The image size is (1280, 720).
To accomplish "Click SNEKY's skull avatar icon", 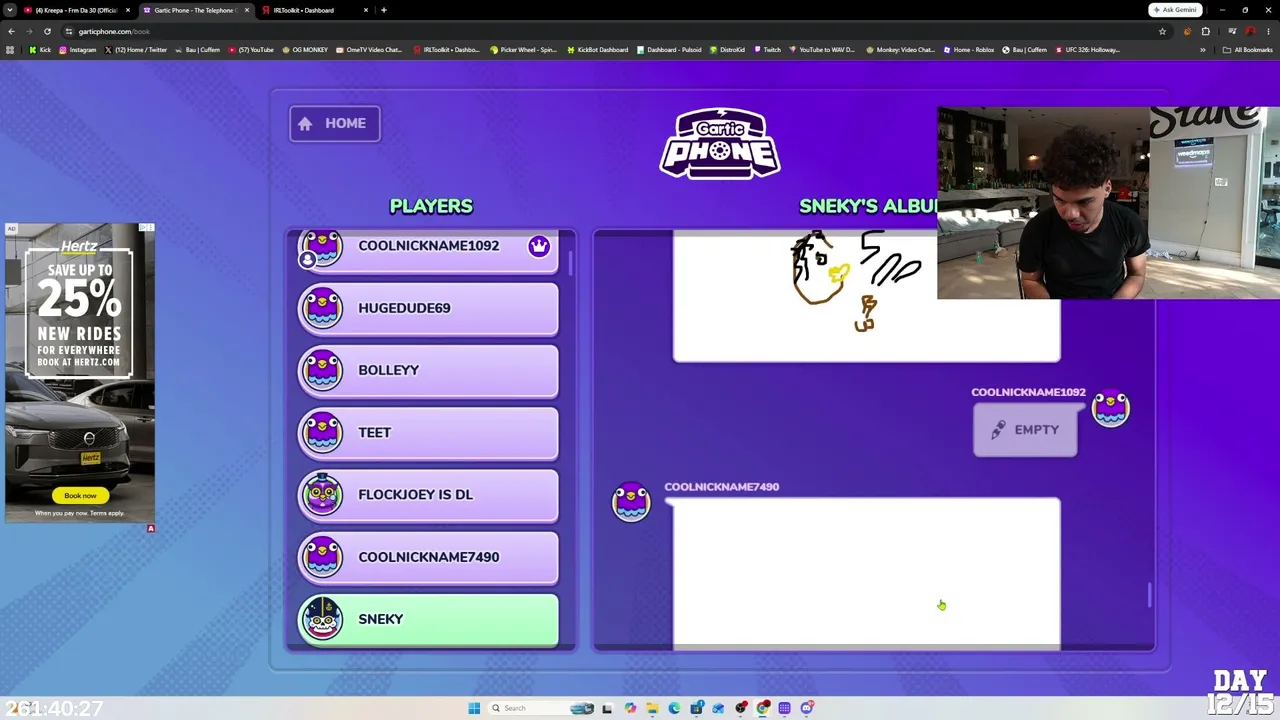I will click(322, 618).
